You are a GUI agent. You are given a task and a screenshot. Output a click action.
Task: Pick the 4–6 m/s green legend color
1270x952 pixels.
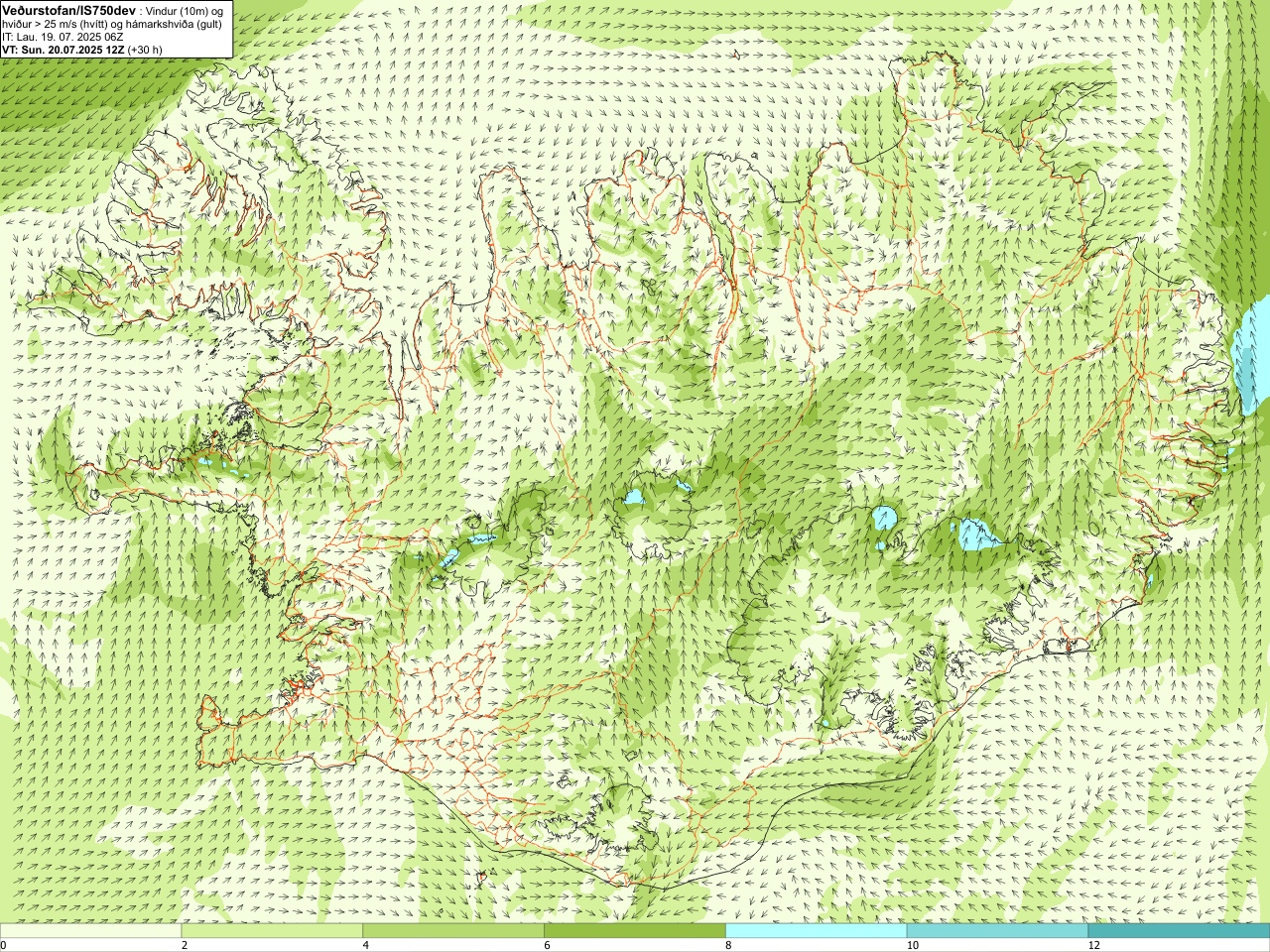pyautogui.click(x=453, y=931)
